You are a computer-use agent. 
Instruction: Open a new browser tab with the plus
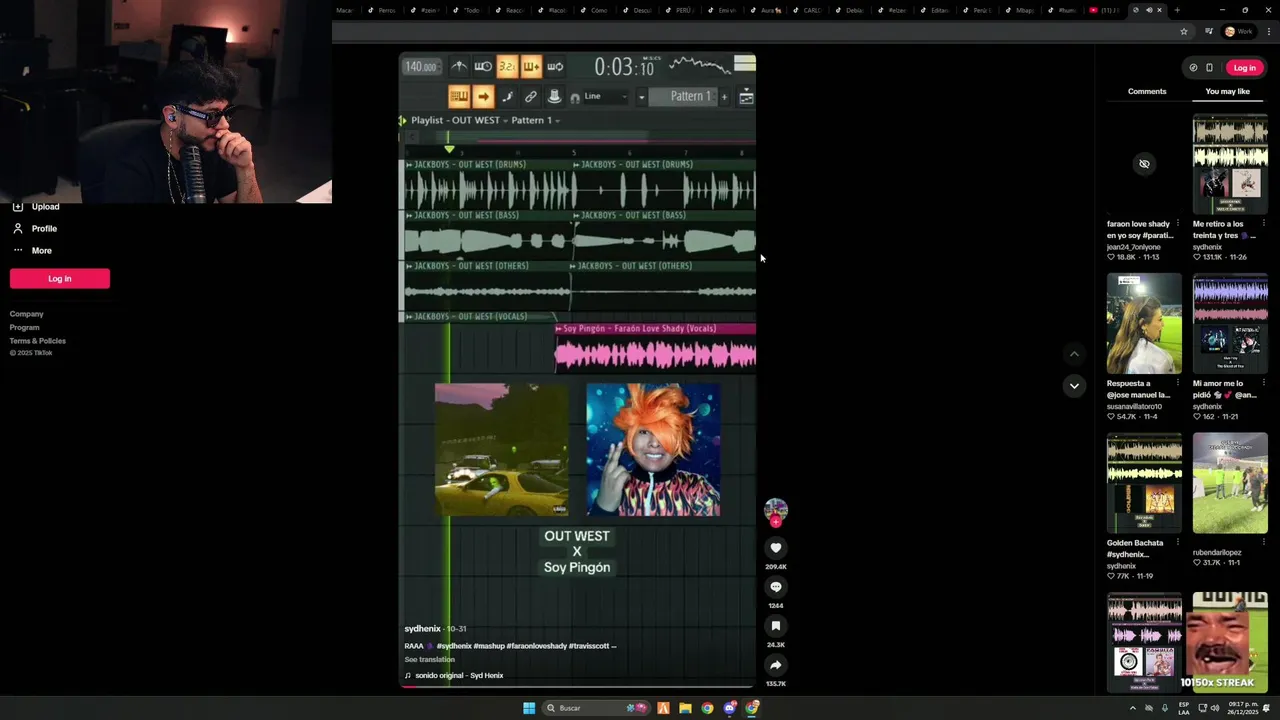1177,10
